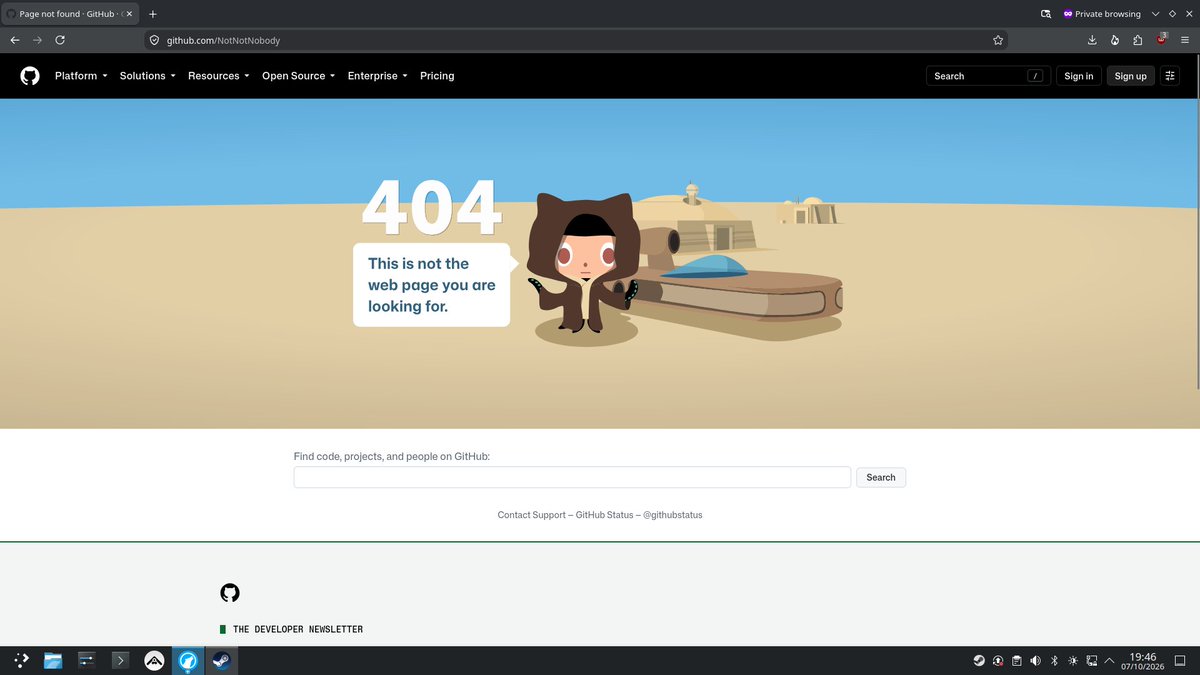This screenshot has width=1200, height=675.
Task: Click the tab search icon in title bar
Action: click(1046, 14)
